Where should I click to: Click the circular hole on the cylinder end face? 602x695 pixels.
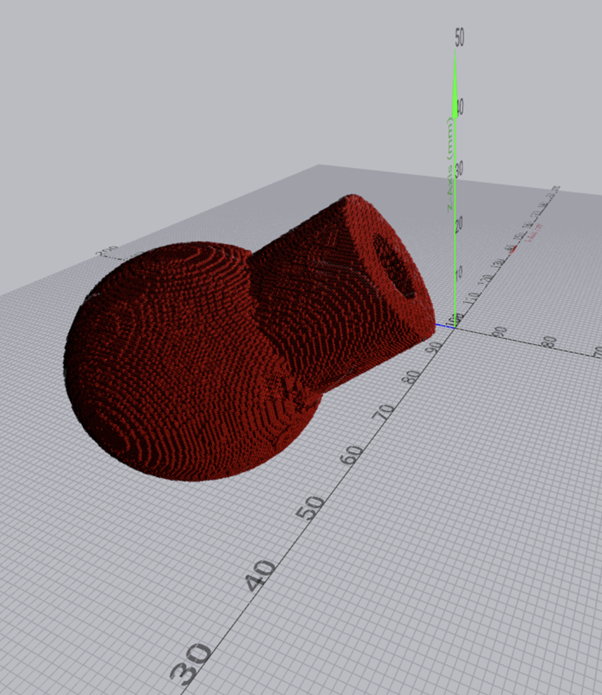(396, 267)
